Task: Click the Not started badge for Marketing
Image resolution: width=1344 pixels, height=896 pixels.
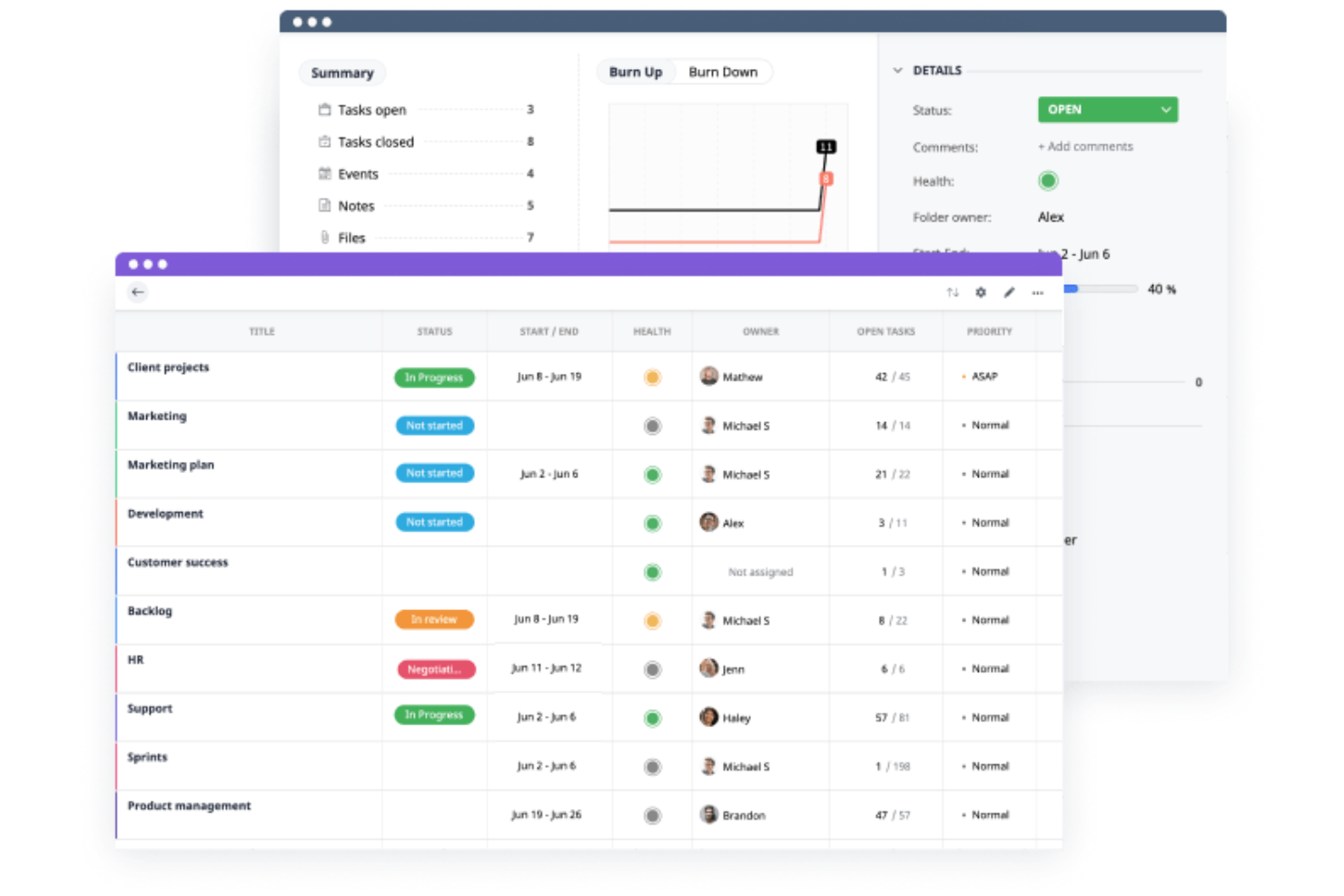Action: tap(434, 425)
